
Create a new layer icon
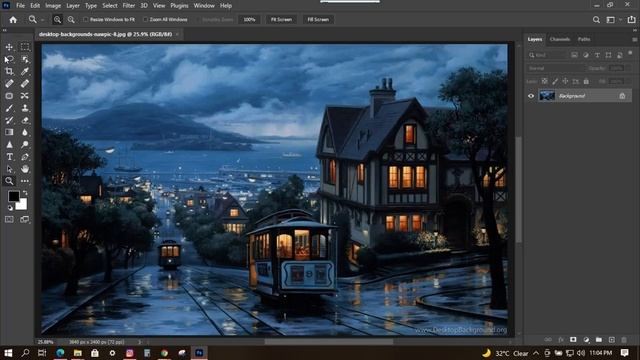click(611, 340)
